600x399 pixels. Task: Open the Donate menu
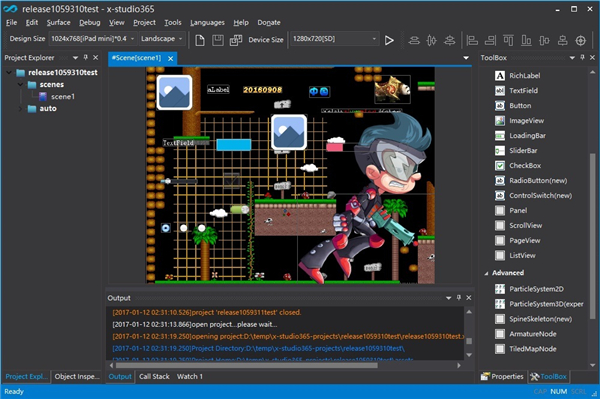269,23
